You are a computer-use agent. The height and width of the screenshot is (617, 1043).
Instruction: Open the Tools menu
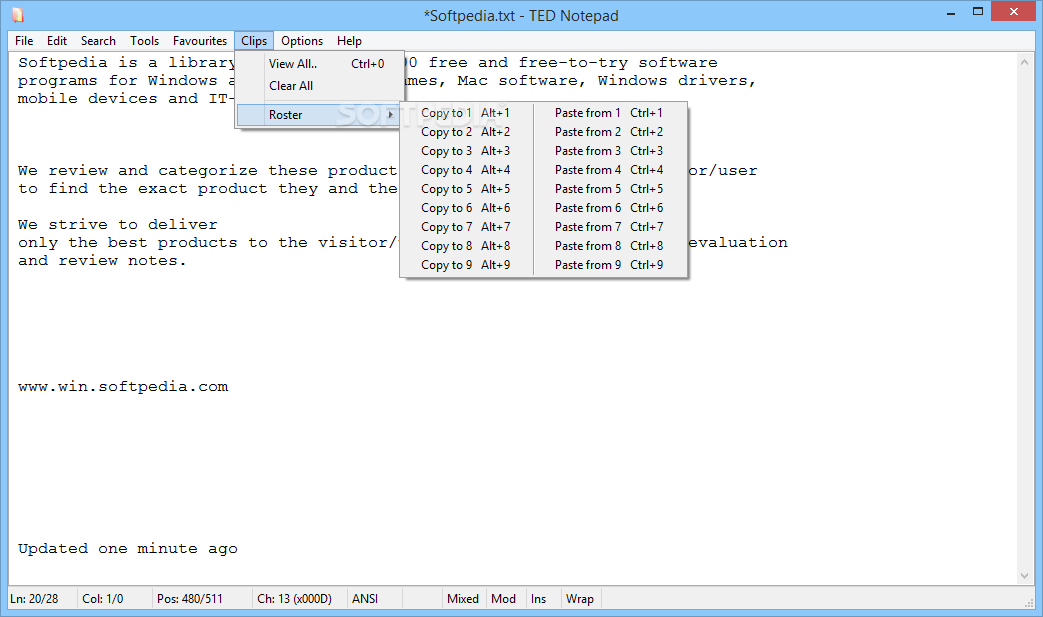[x=144, y=41]
